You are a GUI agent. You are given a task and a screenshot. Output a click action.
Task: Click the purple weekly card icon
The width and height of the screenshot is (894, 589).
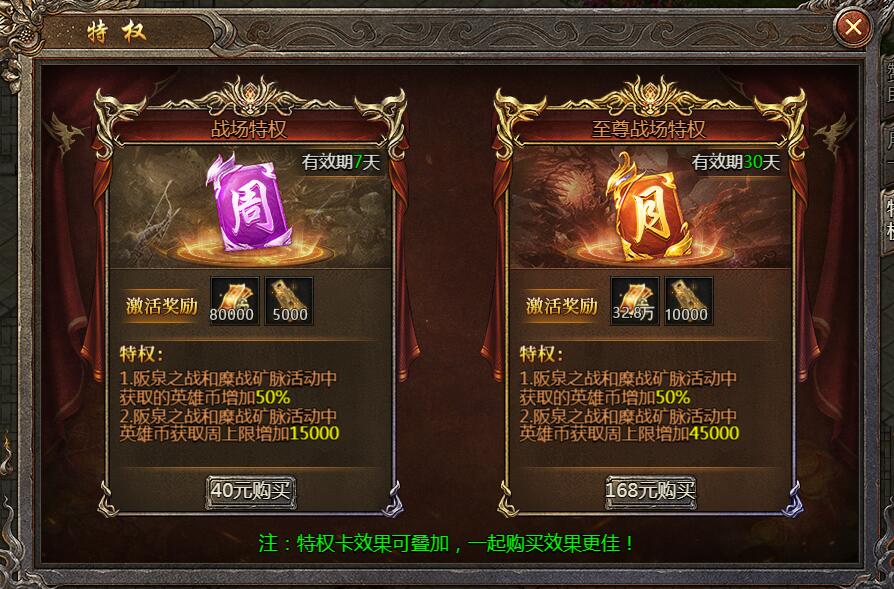click(249, 204)
